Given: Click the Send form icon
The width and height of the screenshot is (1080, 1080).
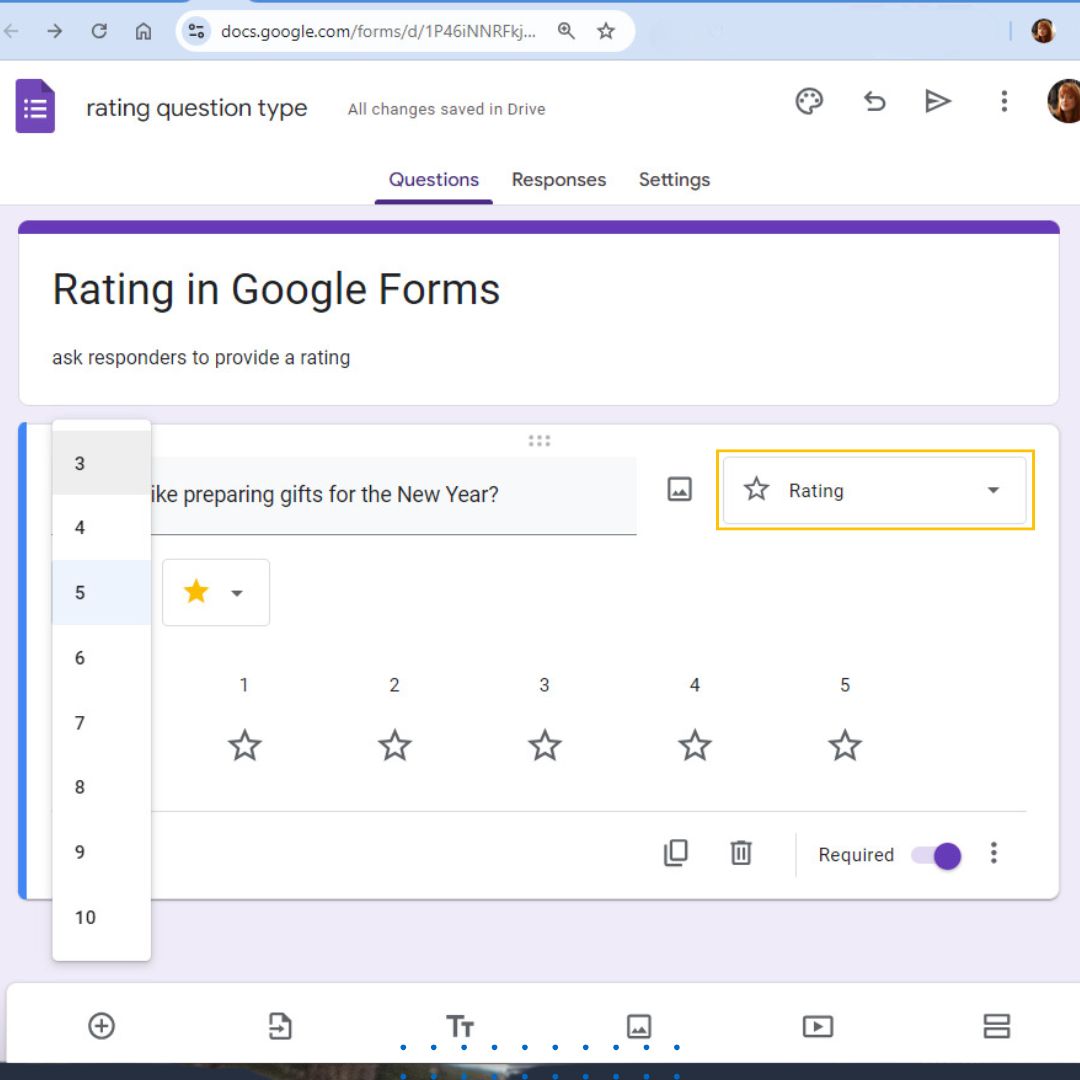Looking at the screenshot, I should pos(938,101).
